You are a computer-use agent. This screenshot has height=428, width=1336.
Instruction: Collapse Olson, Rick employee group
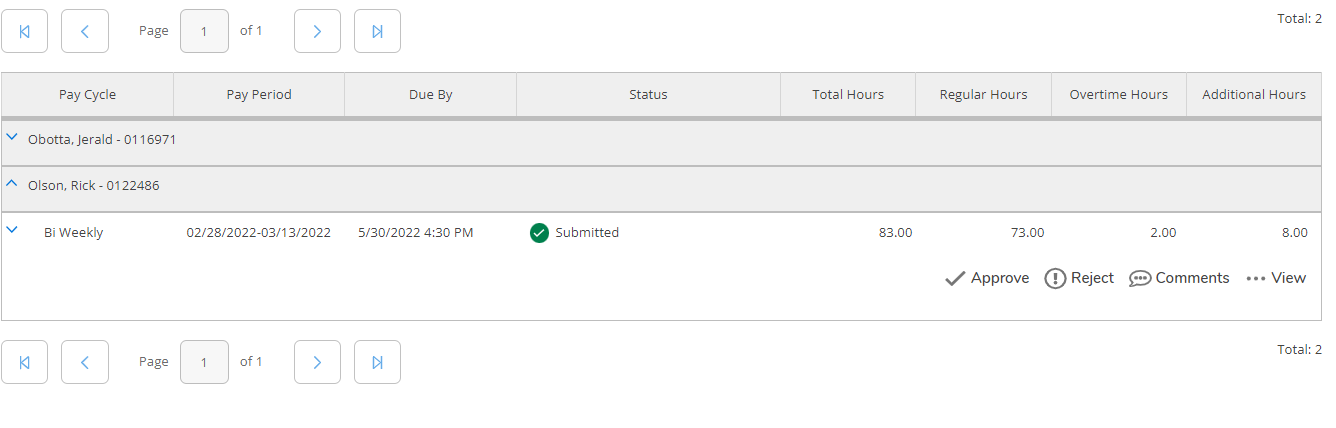click(x=12, y=184)
